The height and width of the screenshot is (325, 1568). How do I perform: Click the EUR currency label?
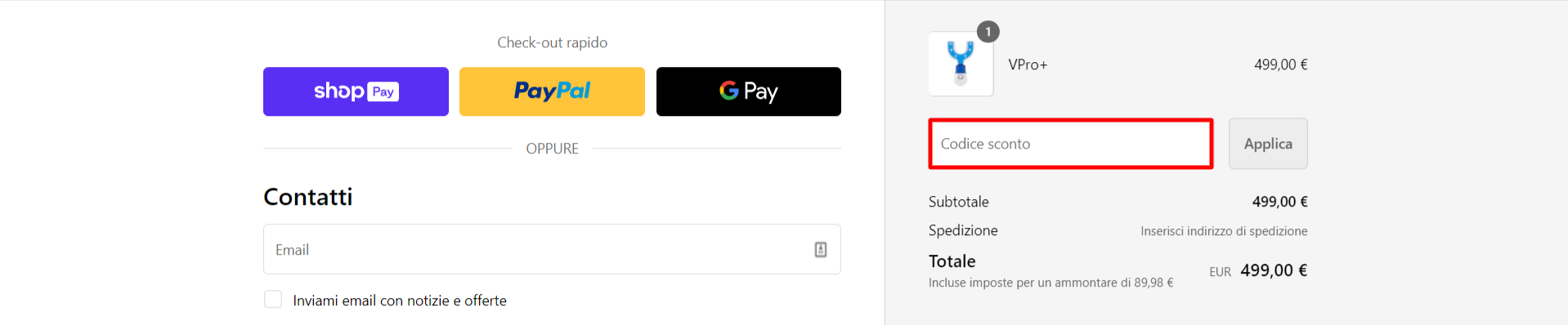tap(1220, 272)
